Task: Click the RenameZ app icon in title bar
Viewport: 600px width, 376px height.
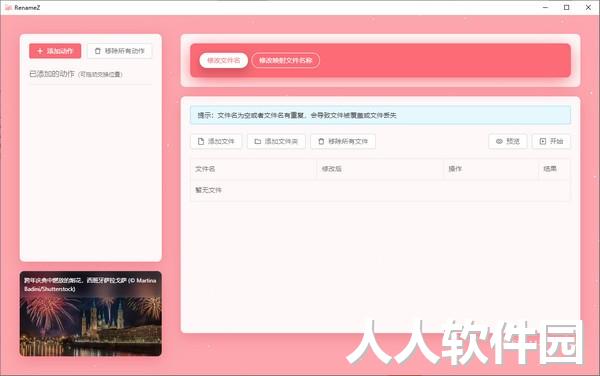Action: (8, 7)
